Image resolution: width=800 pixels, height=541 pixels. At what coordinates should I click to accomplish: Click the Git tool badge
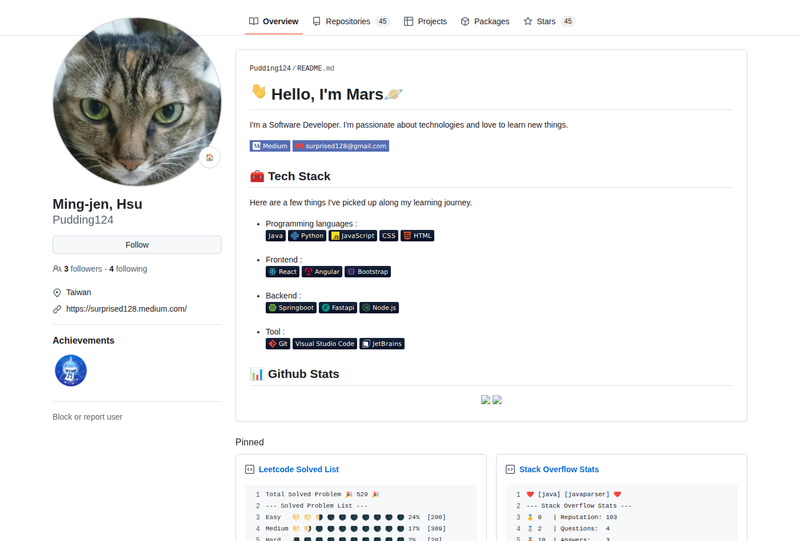coord(278,343)
